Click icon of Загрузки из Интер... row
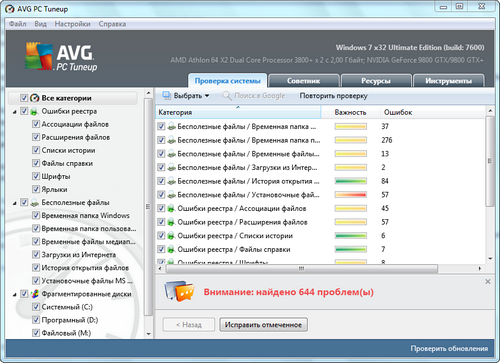Image resolution: width=500 pixels, height=363 pixels. coord(171,168)
